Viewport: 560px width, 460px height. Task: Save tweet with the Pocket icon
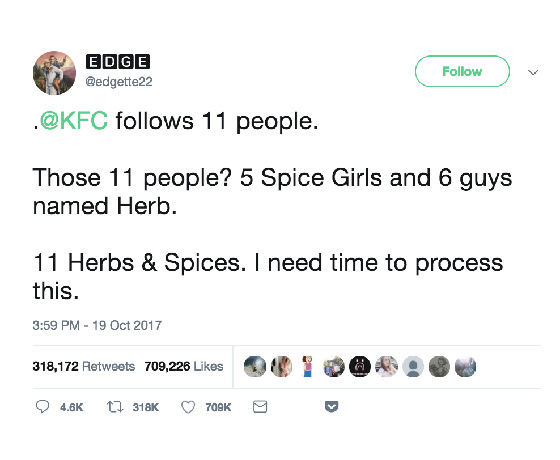331,407
